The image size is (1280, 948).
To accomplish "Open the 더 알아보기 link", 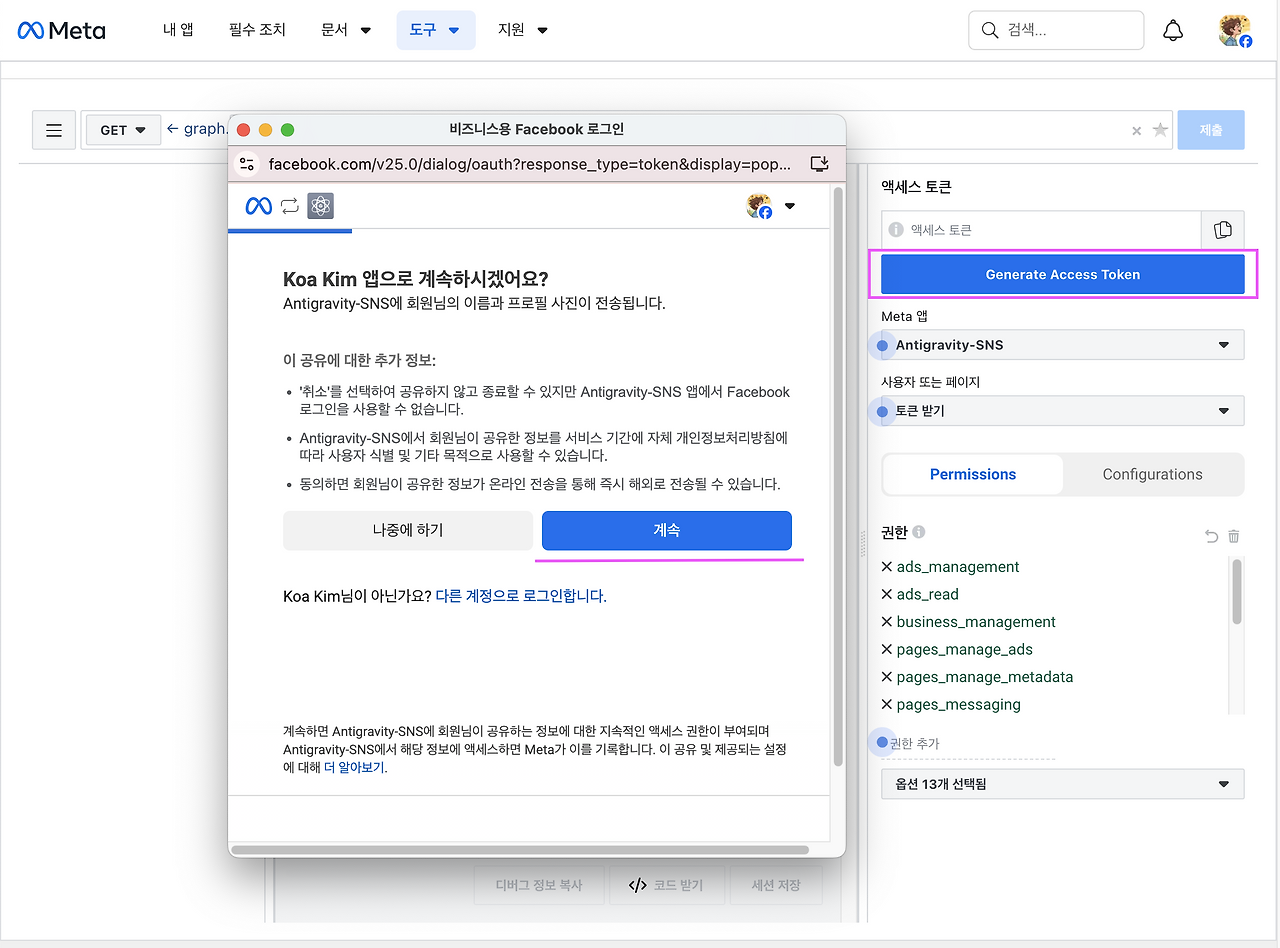I will coord(355,768).
